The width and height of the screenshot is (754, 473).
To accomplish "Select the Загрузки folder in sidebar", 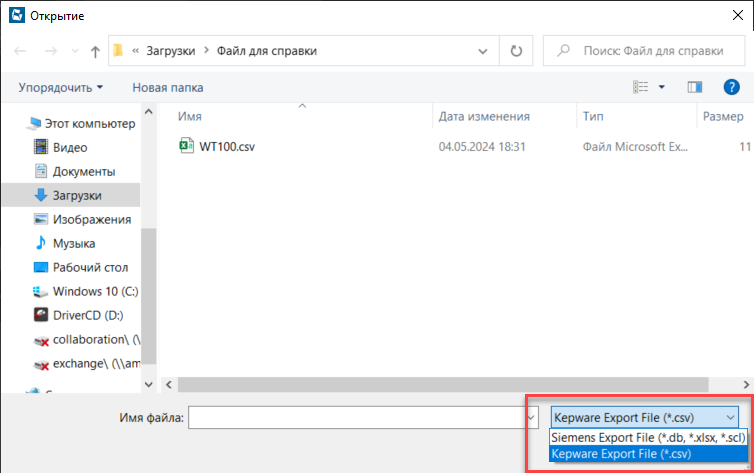I will tap(71, 195).
